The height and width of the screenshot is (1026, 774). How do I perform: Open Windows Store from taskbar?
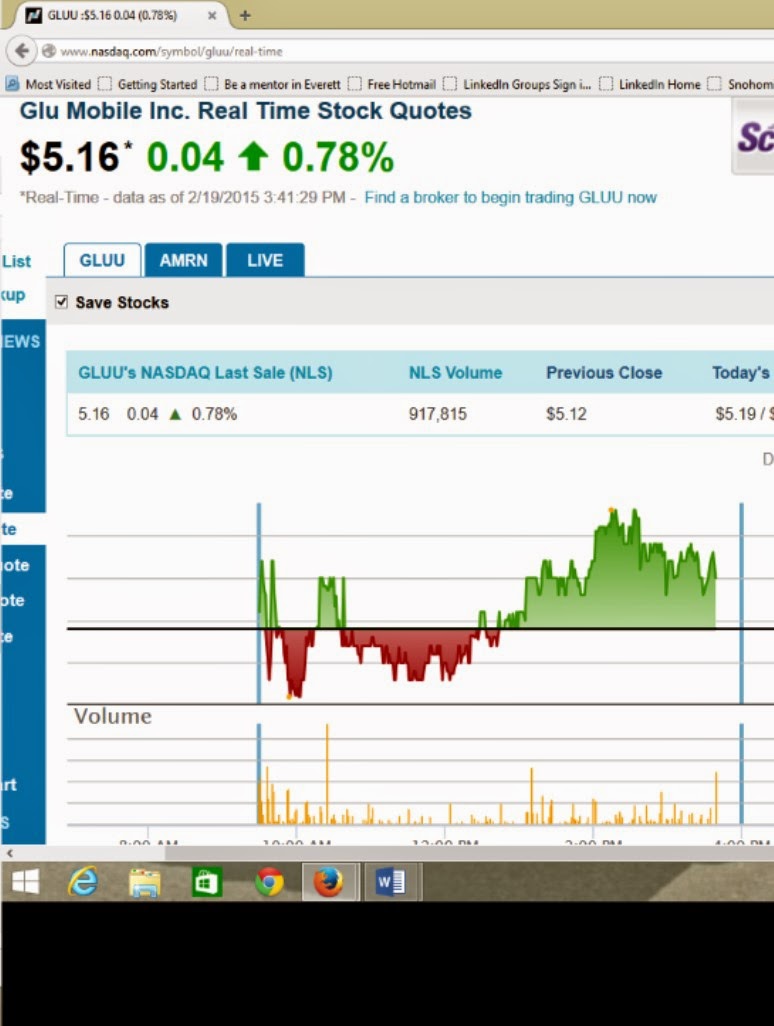tap(206, 882)
